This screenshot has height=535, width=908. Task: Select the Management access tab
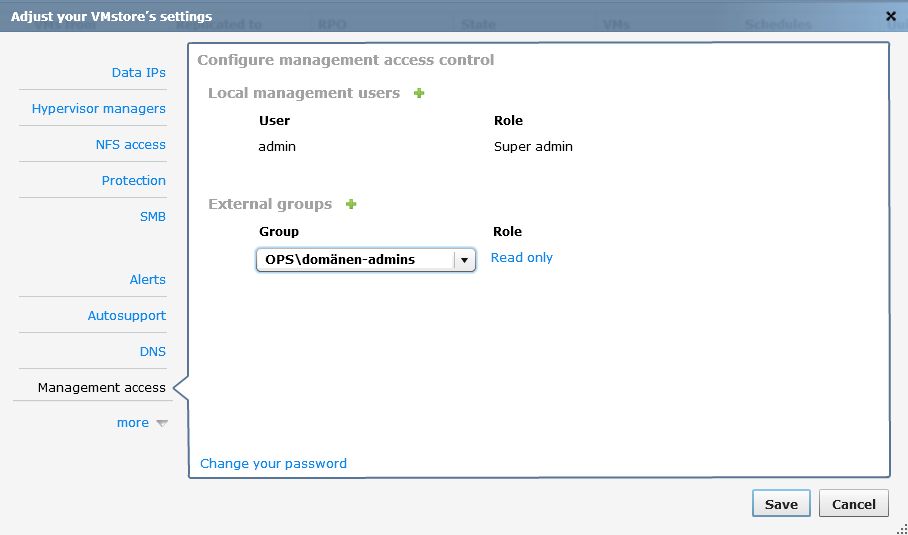[101, 388]
